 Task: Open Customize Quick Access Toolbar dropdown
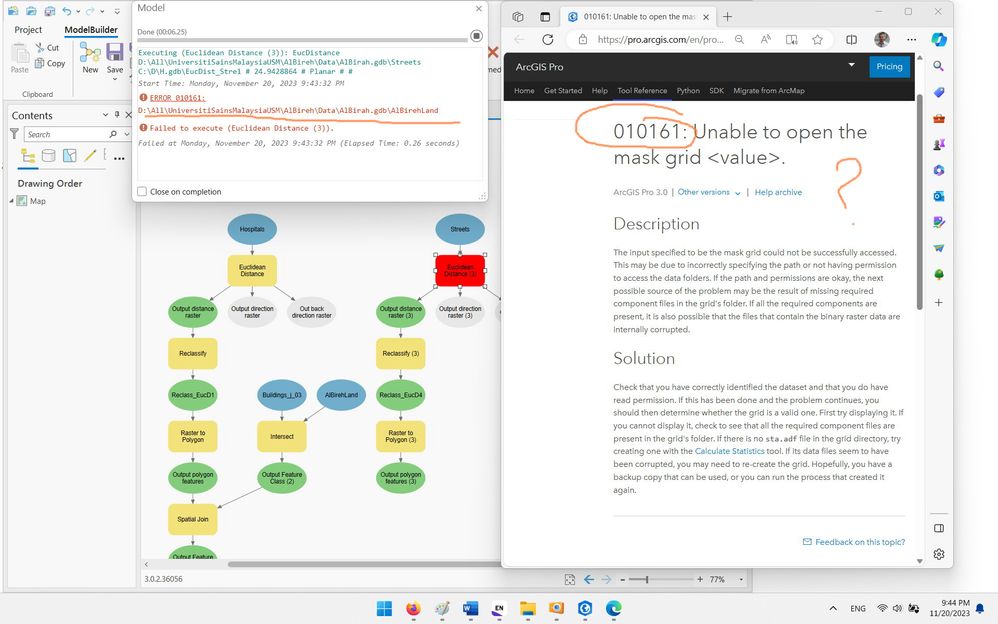[x=117, y=11]
